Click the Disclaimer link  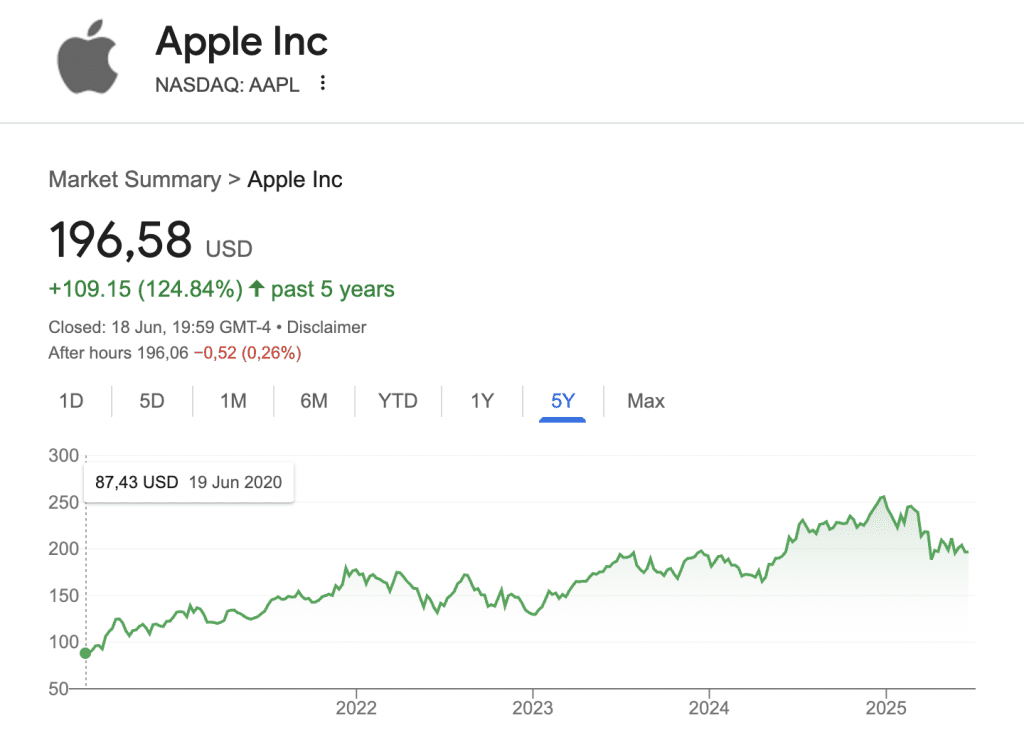(x=327, y=327)
